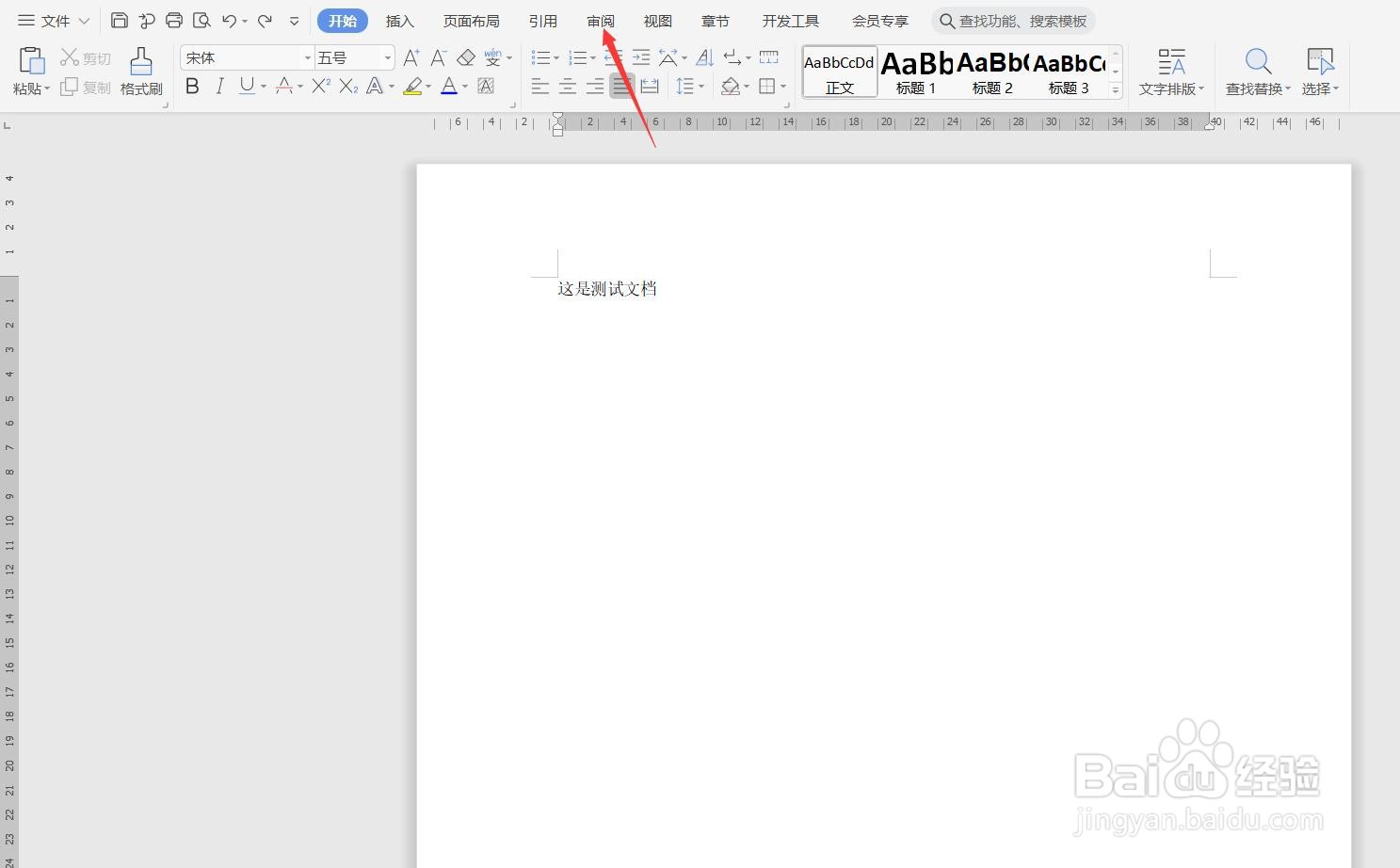This screenshot has height=868, width=1400.
Task: Apply the 正文 style
Action: click(x=840, y=72)
